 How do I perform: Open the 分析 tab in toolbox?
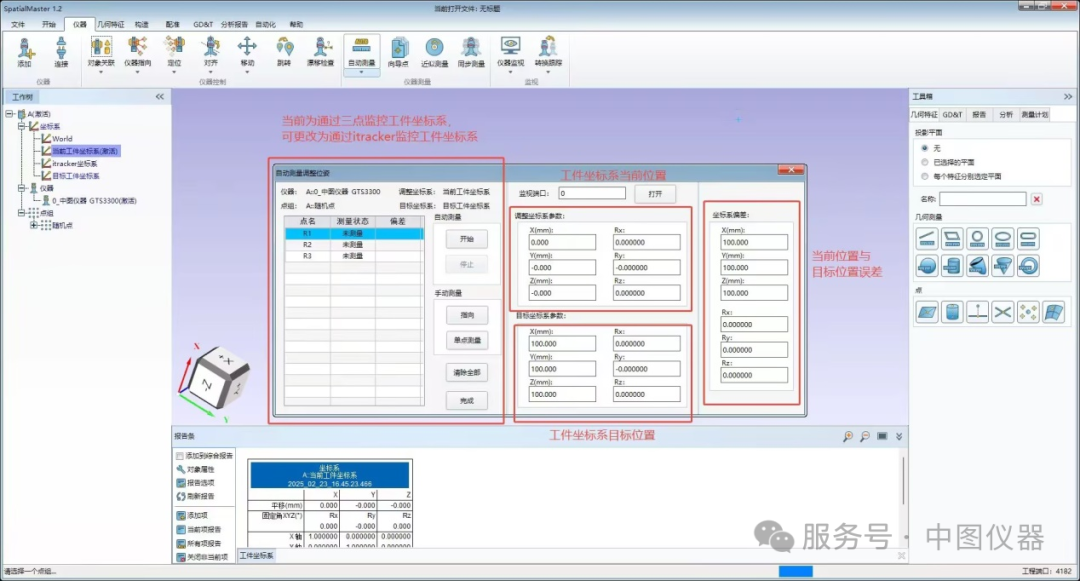click(x=1006, y=115)
